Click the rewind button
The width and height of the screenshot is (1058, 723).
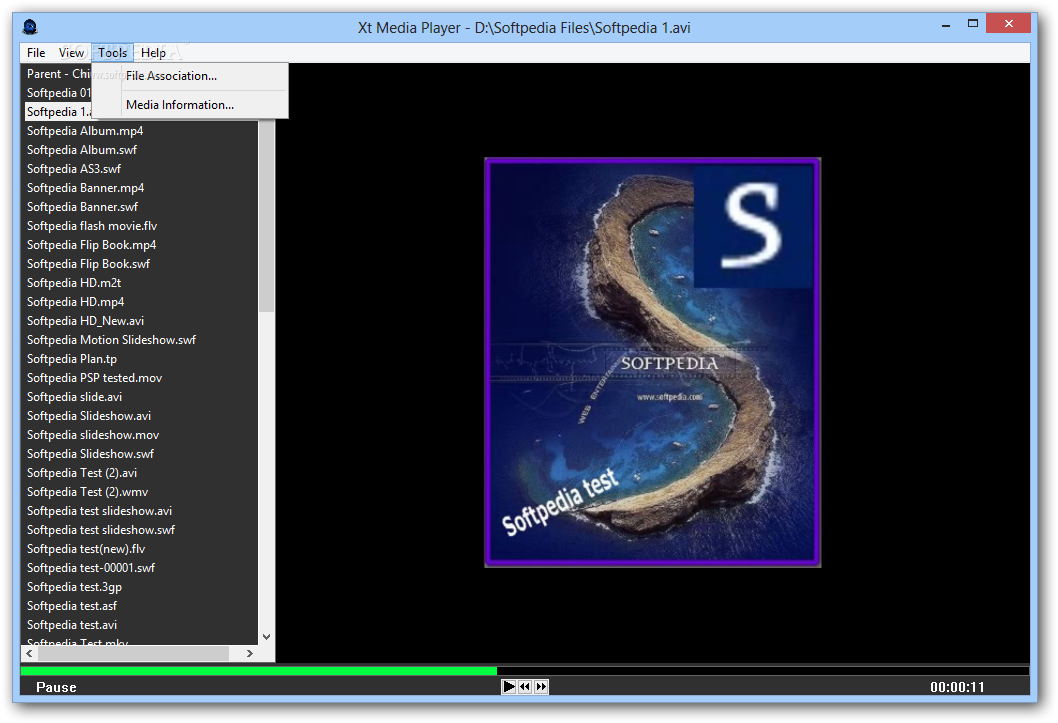click(x=525, y=687)
